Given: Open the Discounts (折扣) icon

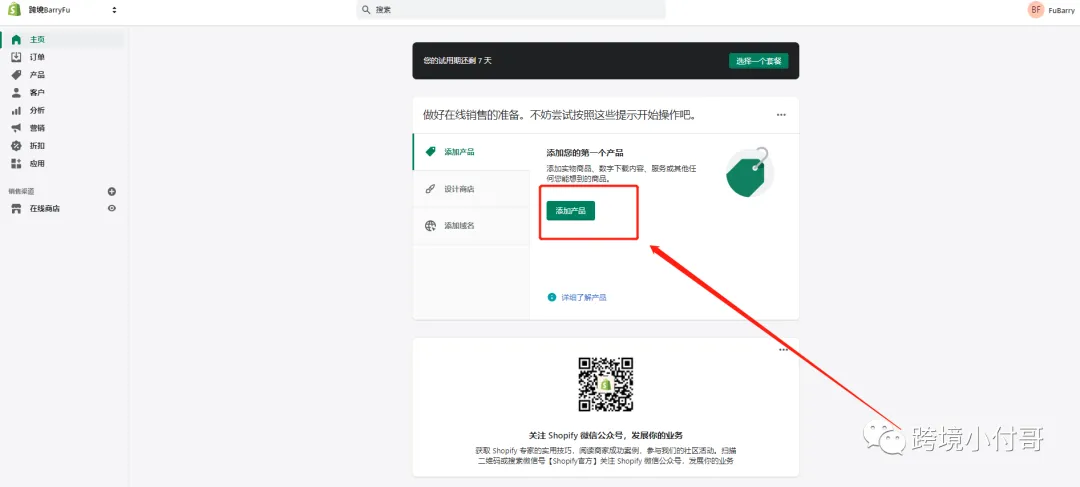Looking at the screenshot, I should (17, 146).
